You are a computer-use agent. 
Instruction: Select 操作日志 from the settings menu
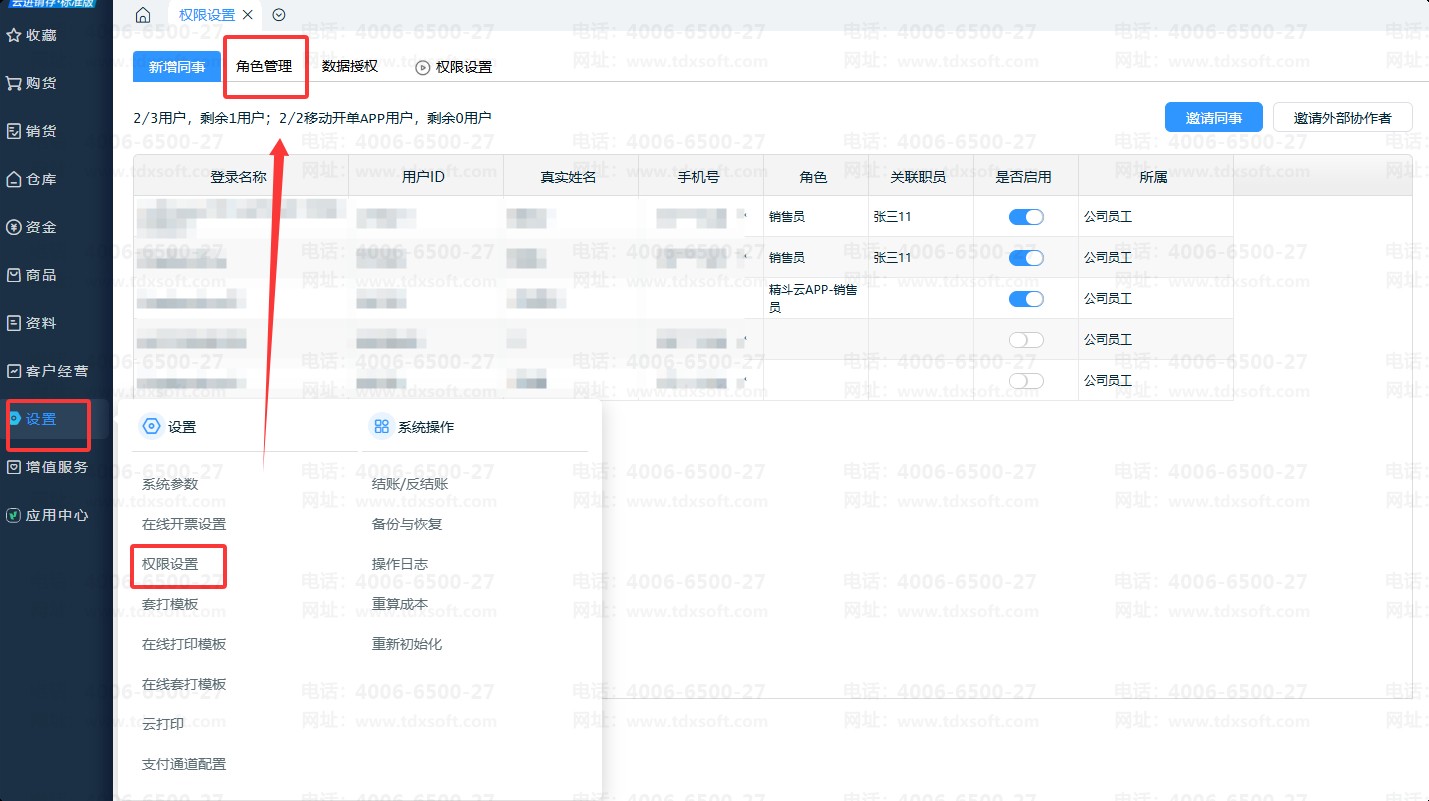(400, 564)
